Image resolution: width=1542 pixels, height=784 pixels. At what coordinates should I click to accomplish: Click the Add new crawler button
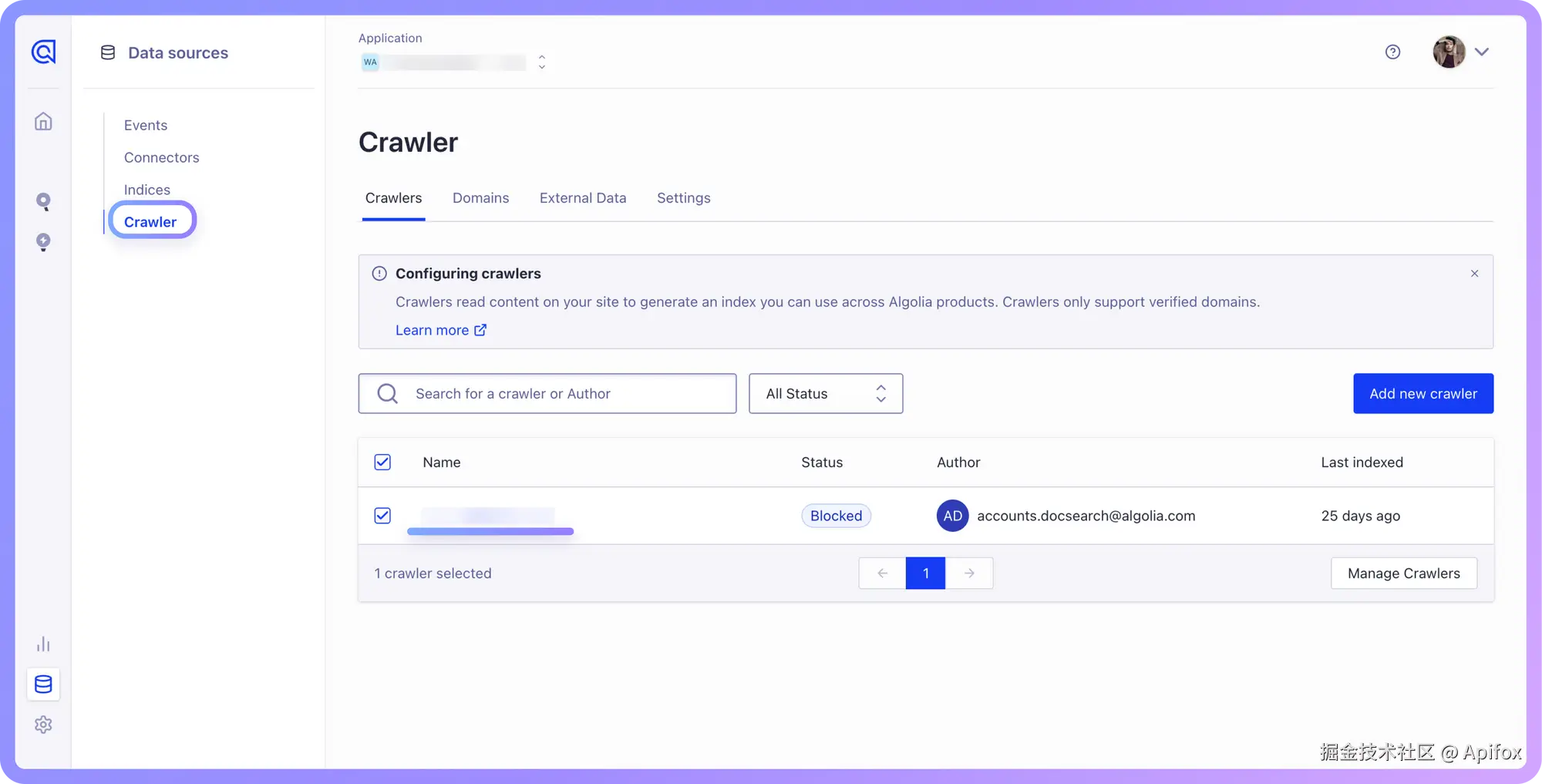1423,394
